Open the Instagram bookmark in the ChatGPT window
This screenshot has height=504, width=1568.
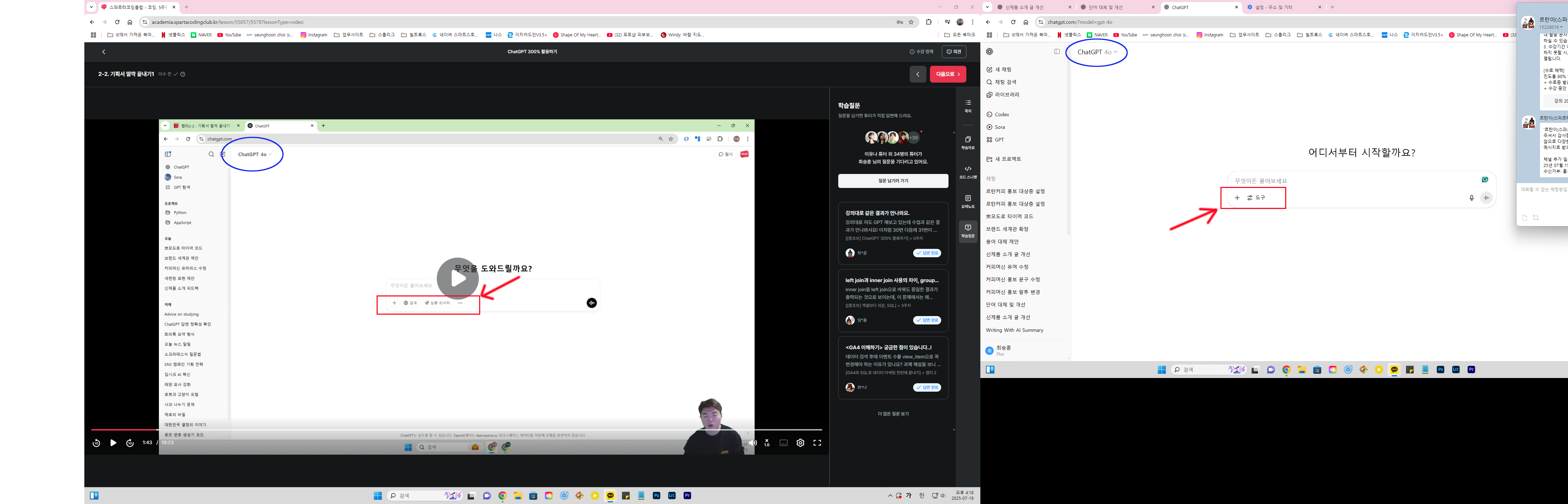click(x=1210, y=35)
